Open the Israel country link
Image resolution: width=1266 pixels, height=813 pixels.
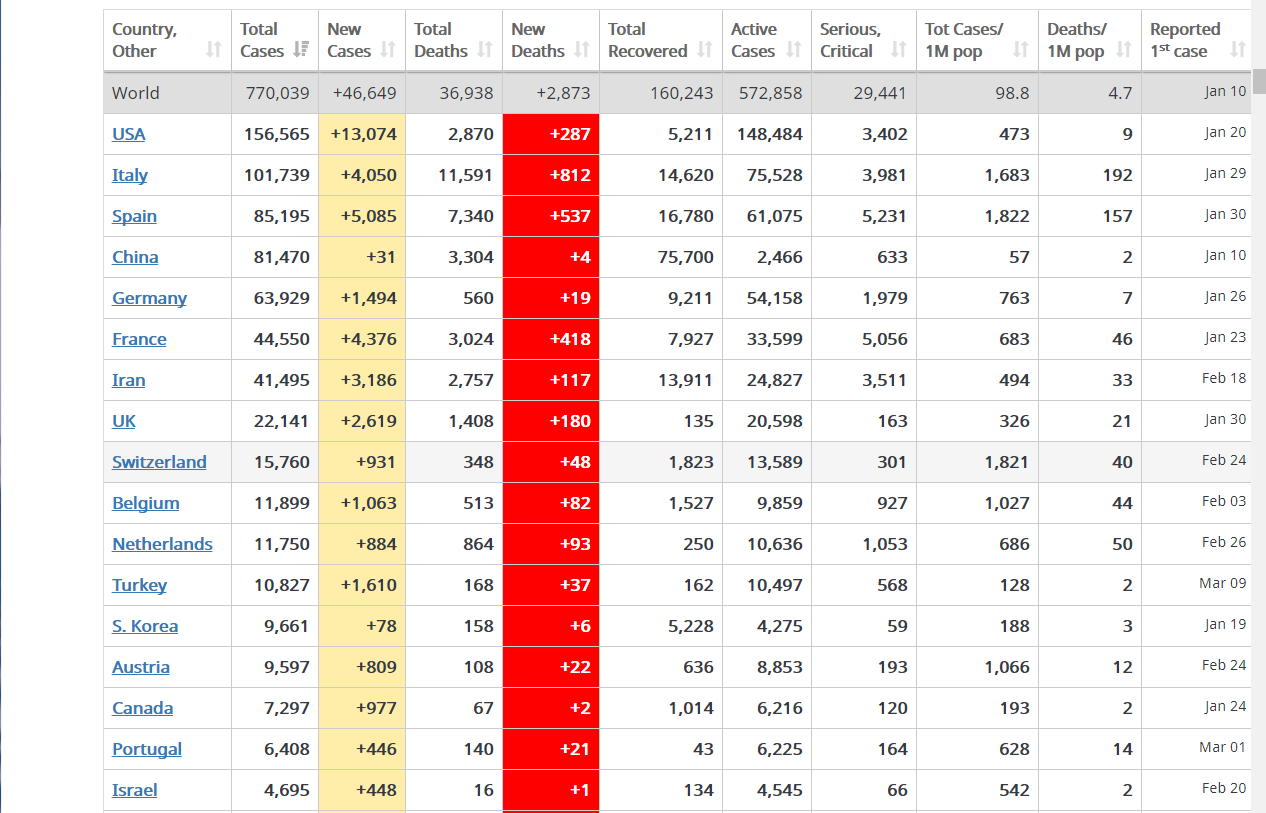click(x=135, y=790)
